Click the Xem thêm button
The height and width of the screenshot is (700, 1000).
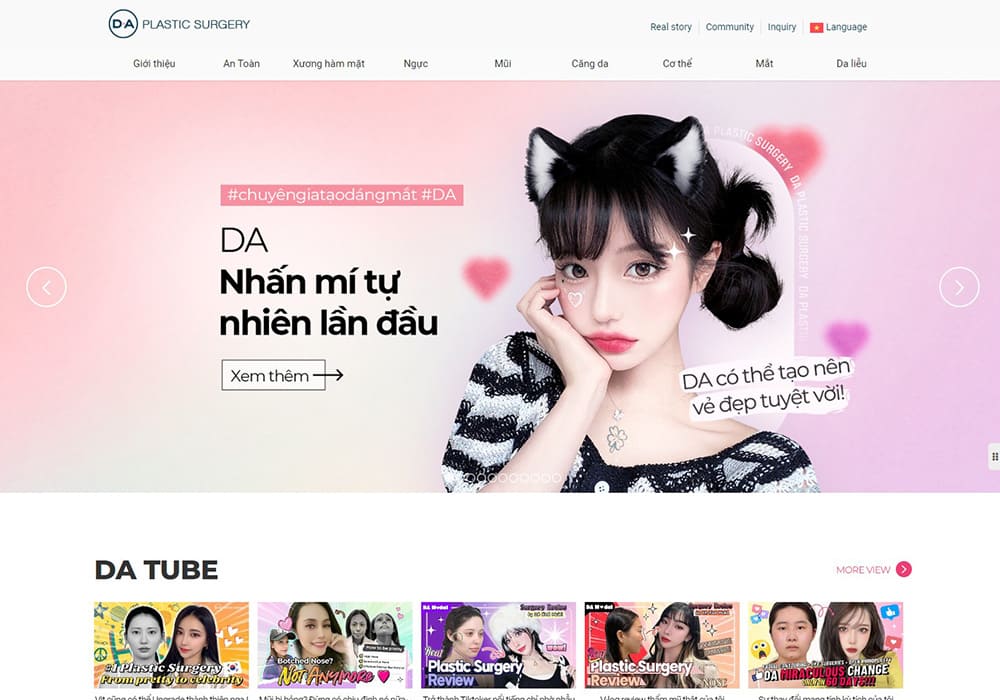[x=273, y=375]
